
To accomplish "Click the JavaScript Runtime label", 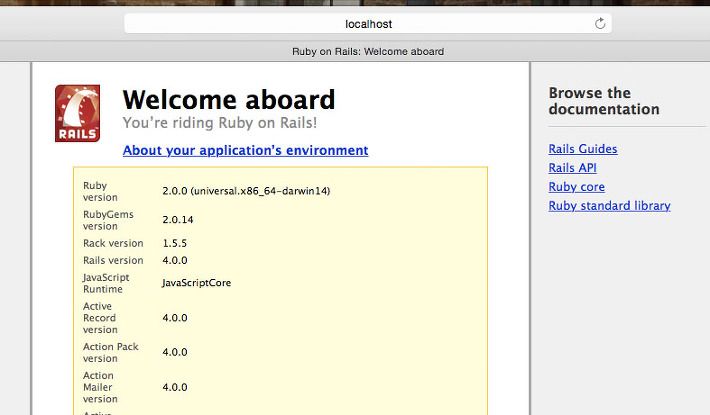I will pyautogui.click(x=106, y=283).
